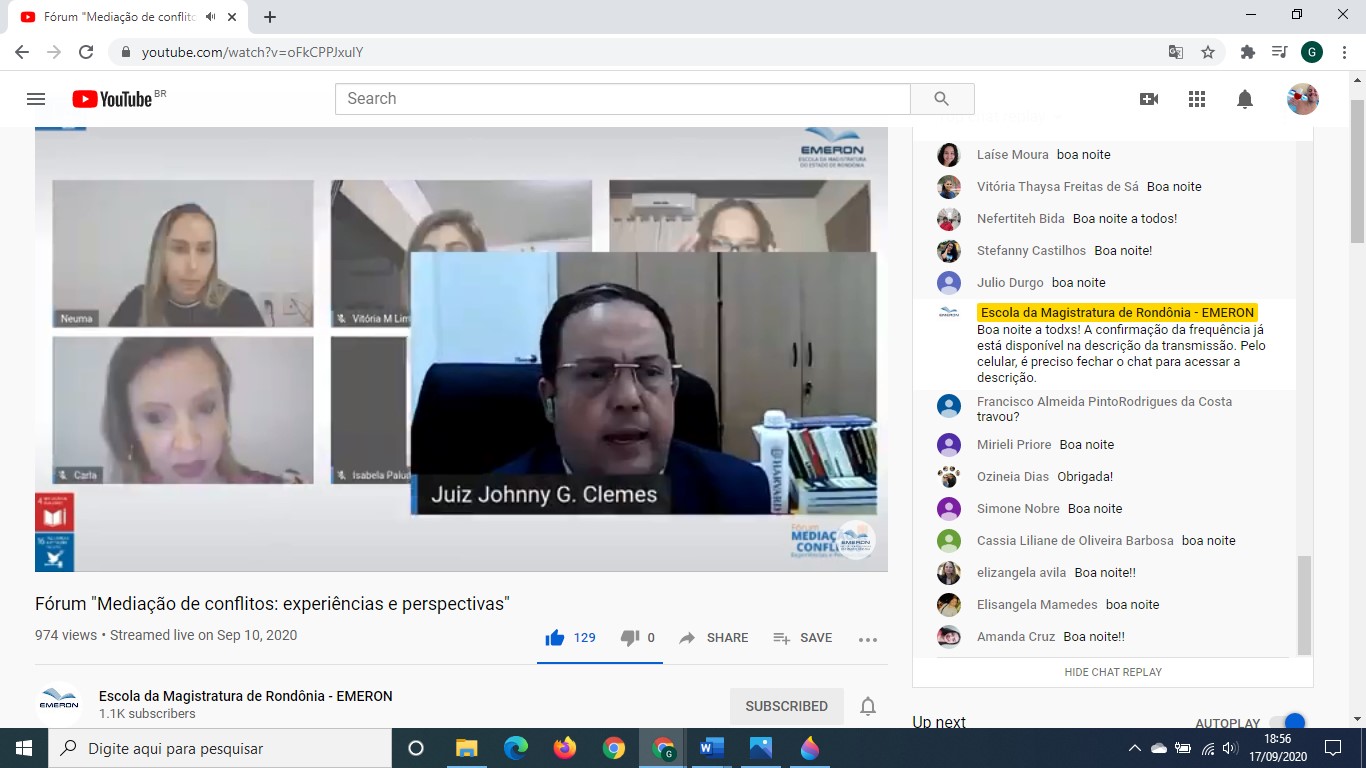The width and height of the screenshot is (1366, 768).
Task: Click the search magnifier button
Action: [941, 99]
